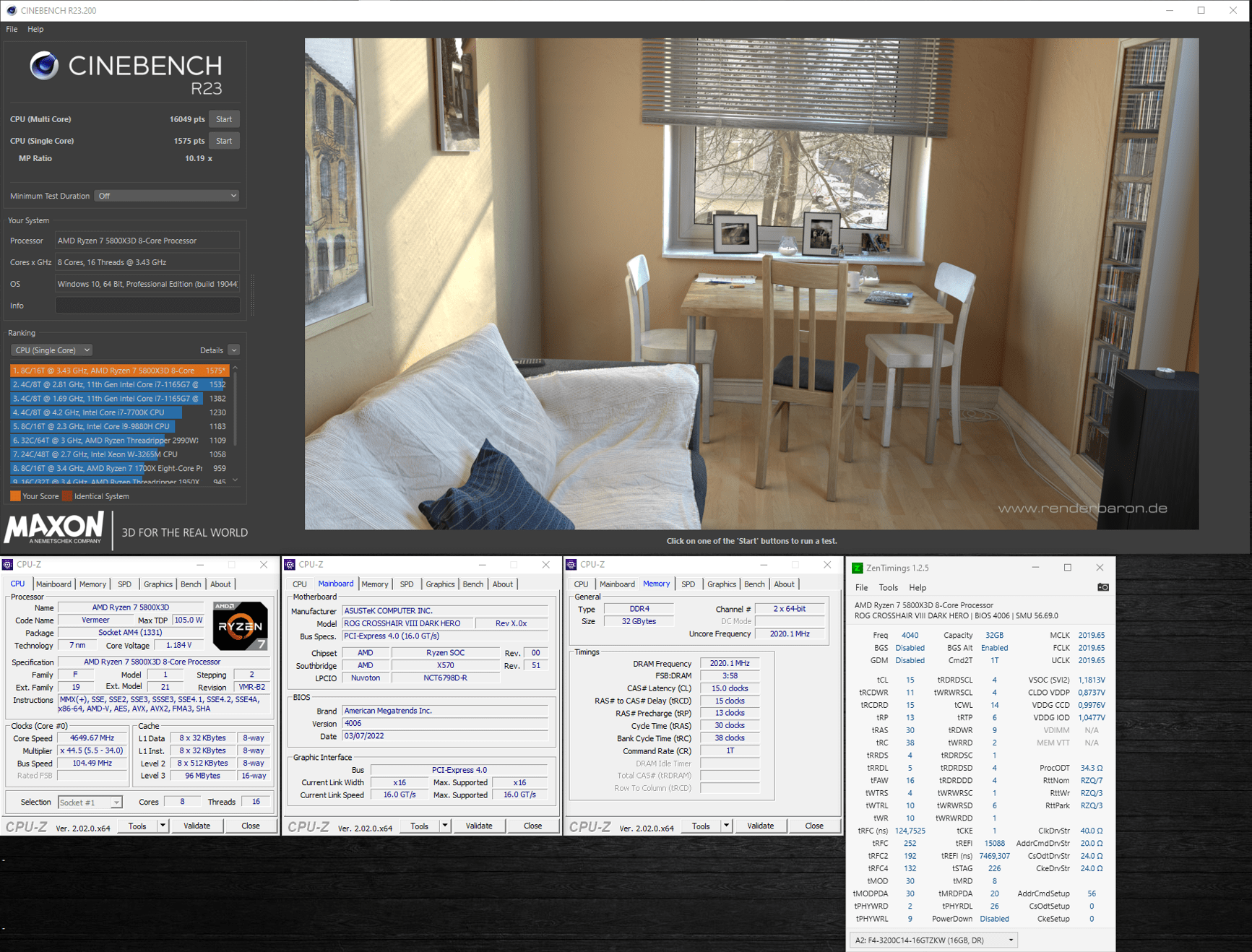Click the ZenTimings Freq value 4040

click(x=910, y=636)
